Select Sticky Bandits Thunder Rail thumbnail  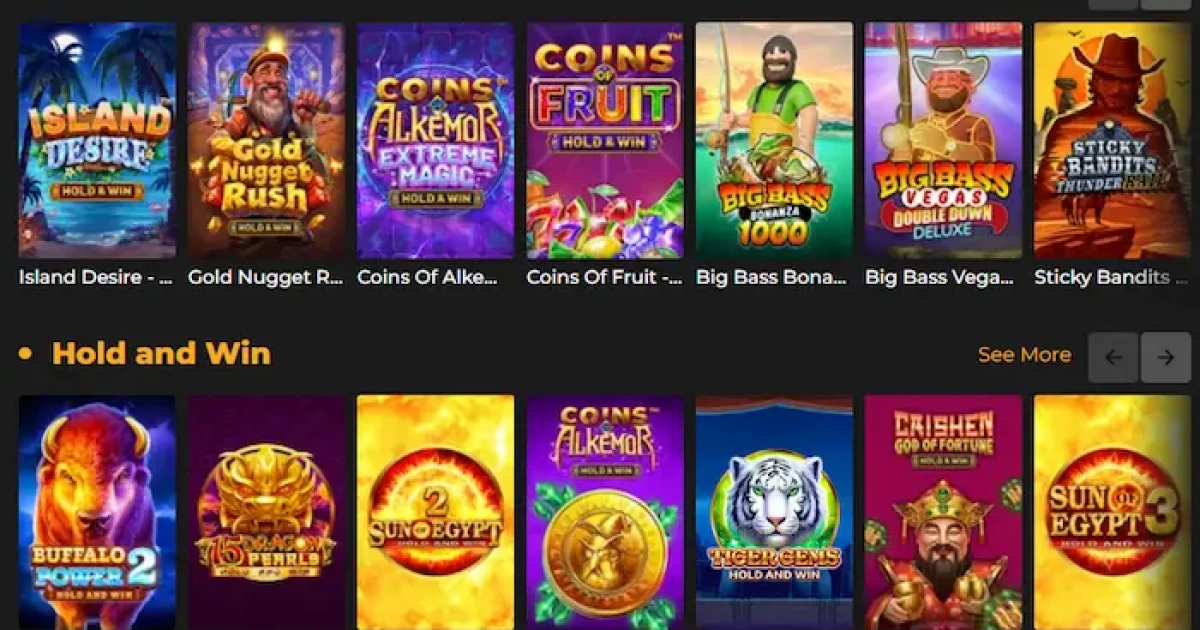pos(1112,140)
